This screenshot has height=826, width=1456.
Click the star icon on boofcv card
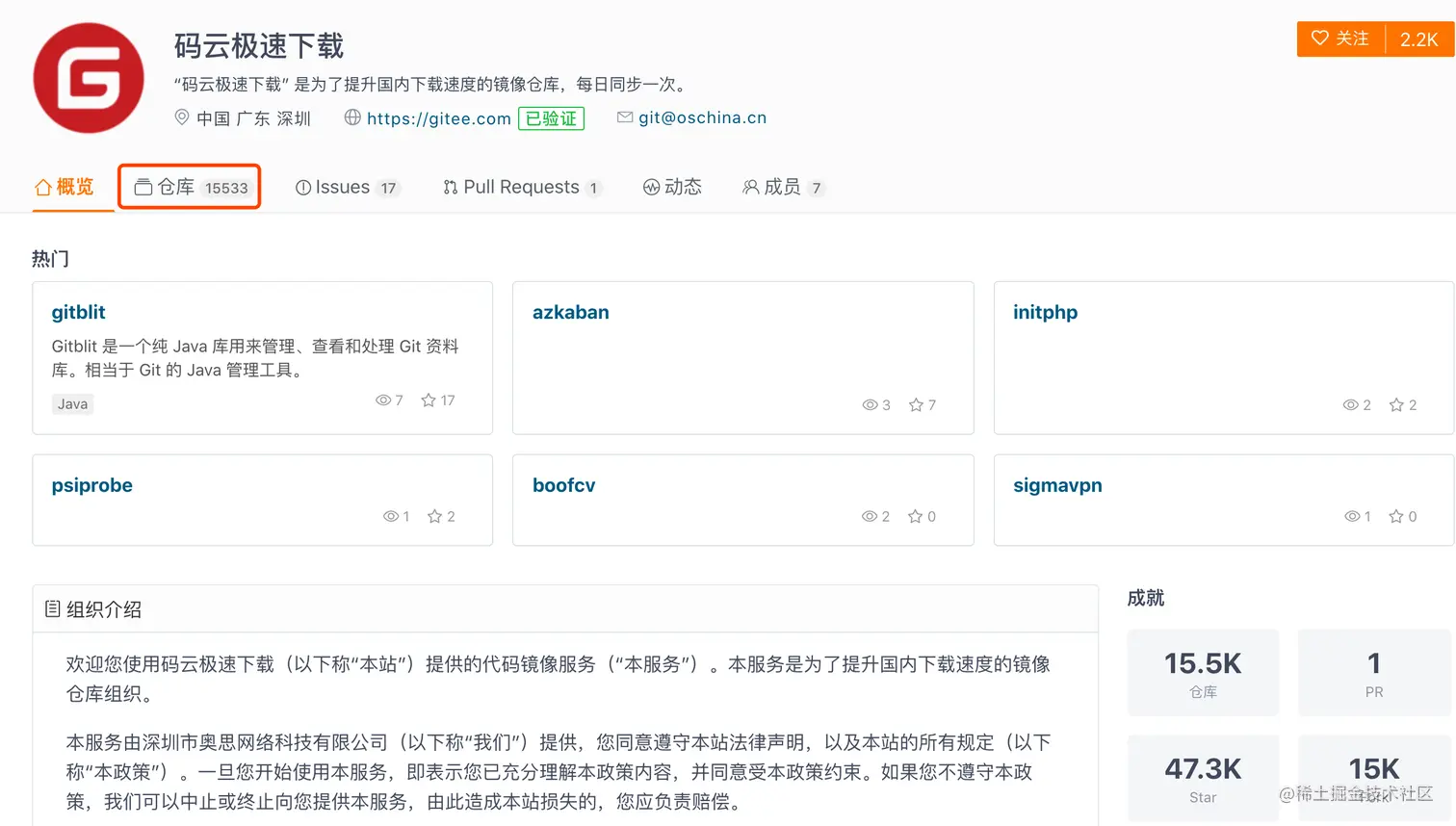coord(916,517)
